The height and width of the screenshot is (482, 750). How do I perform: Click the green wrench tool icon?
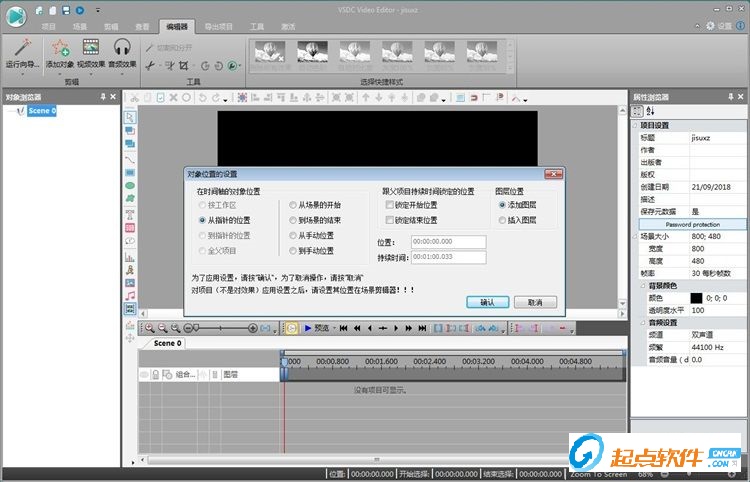[x=232, y=66]
